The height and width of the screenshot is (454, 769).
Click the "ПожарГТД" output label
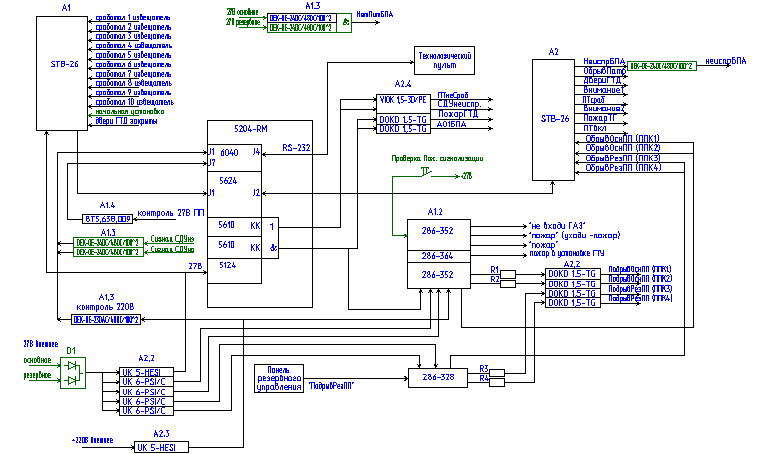coord(458,114)
